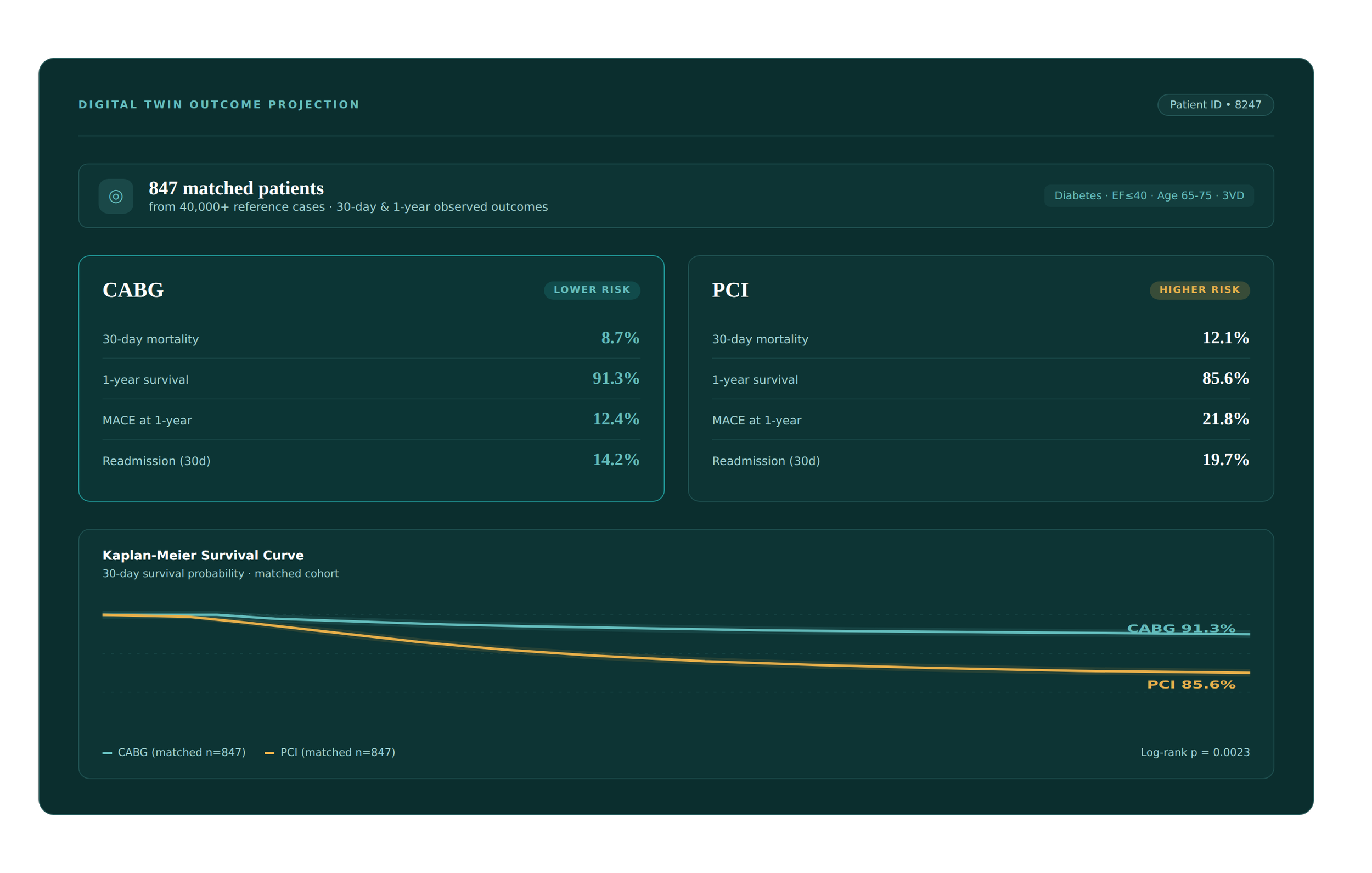1372x873 pixels.
Task: Select the HIGHER RISK badge on PCI card
Action: click(1199, 290)
